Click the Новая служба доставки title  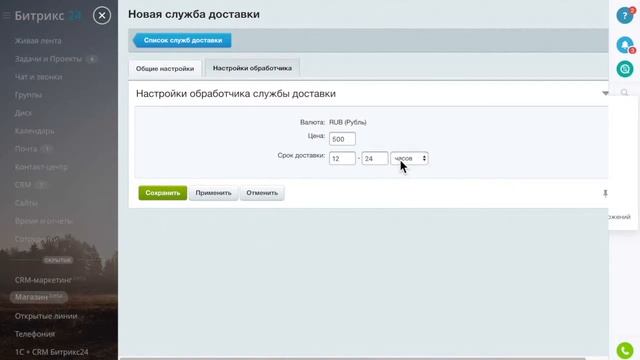coord(194,14)
